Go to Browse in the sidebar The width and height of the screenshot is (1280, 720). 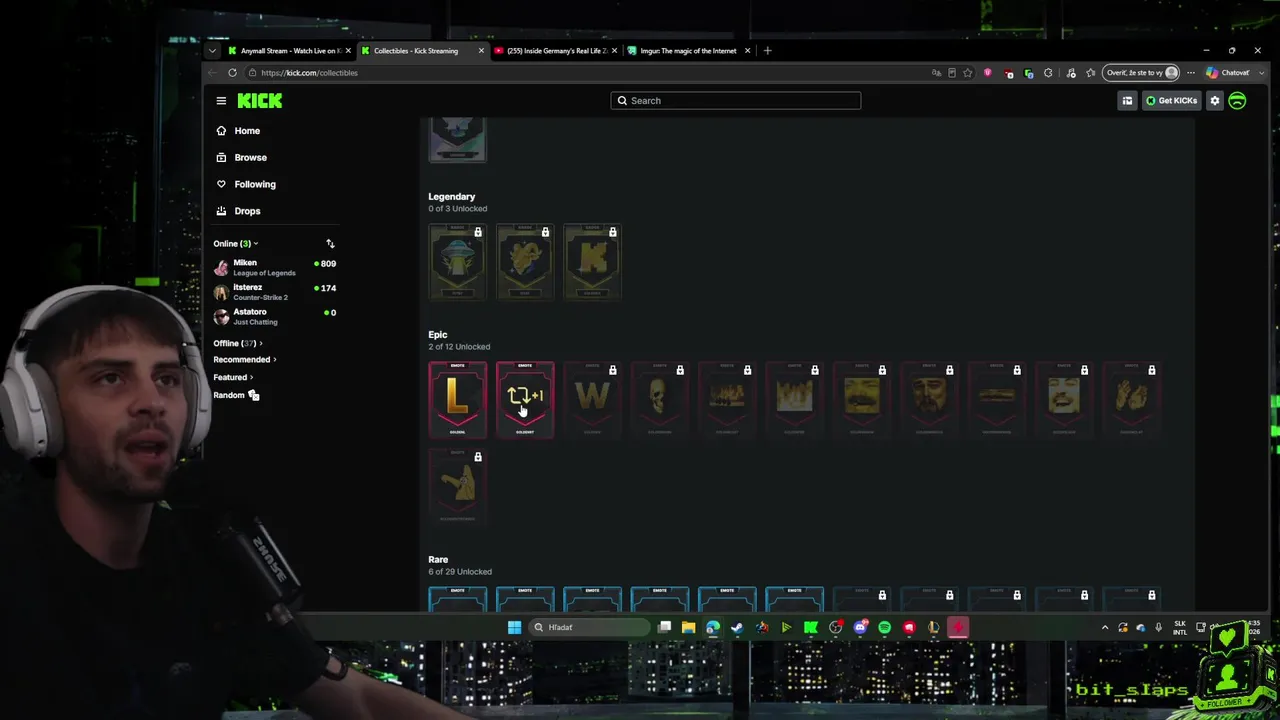(x=242, y=158)
